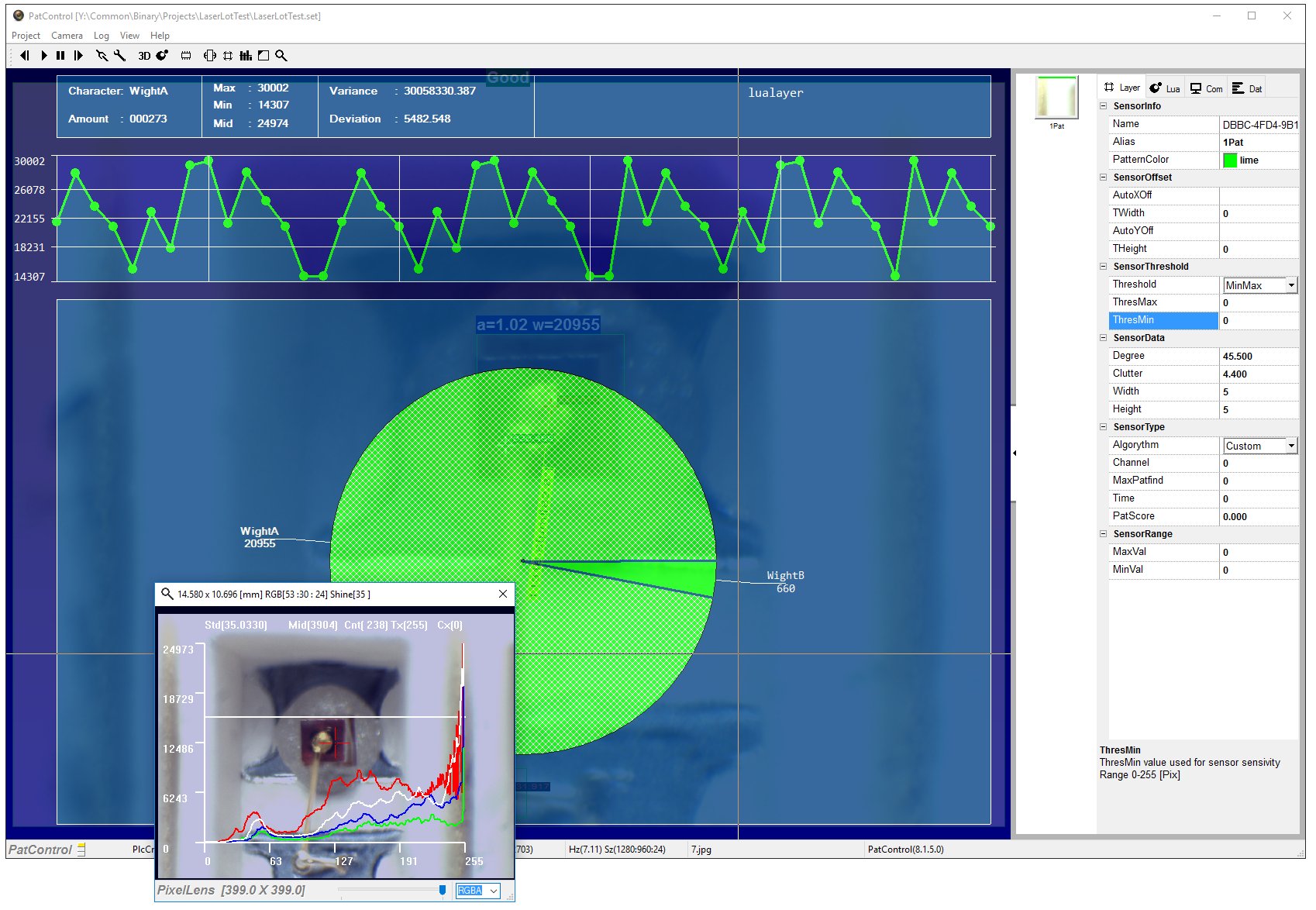Edit the Degree value 45.500
The width and height of the screenshot is (1316, 910).
pyautogui.click(x=1259, y=356)
